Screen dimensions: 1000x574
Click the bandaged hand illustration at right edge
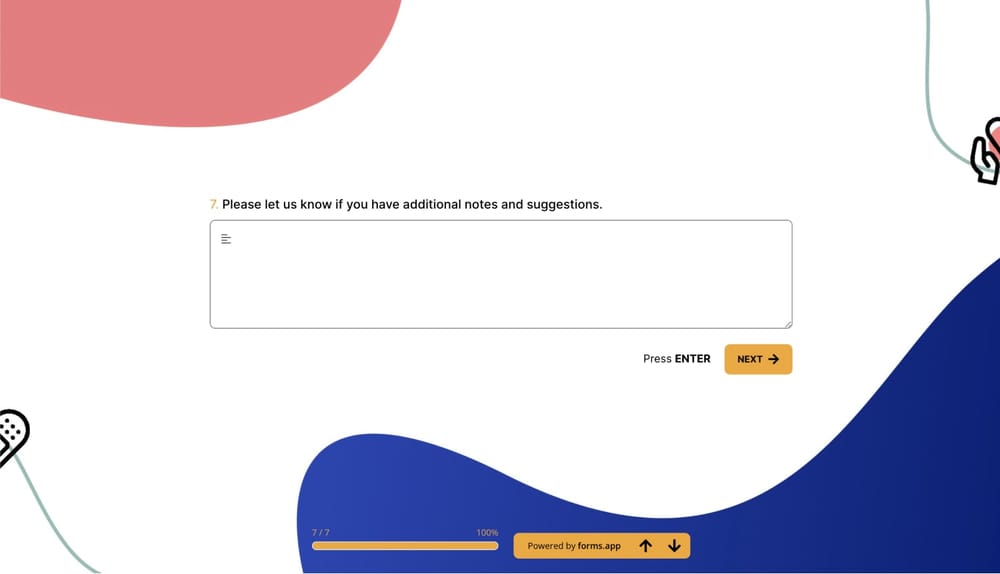coord(987,152)
